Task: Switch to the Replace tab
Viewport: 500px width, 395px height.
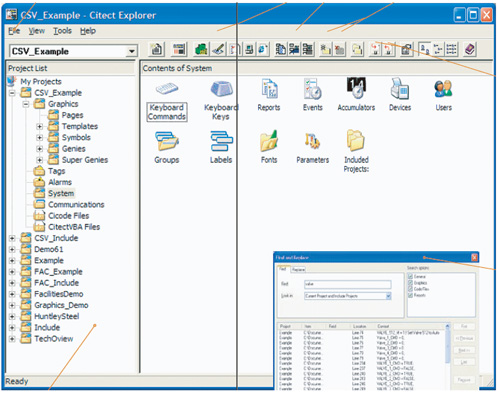Action: [x=298, y=269]
